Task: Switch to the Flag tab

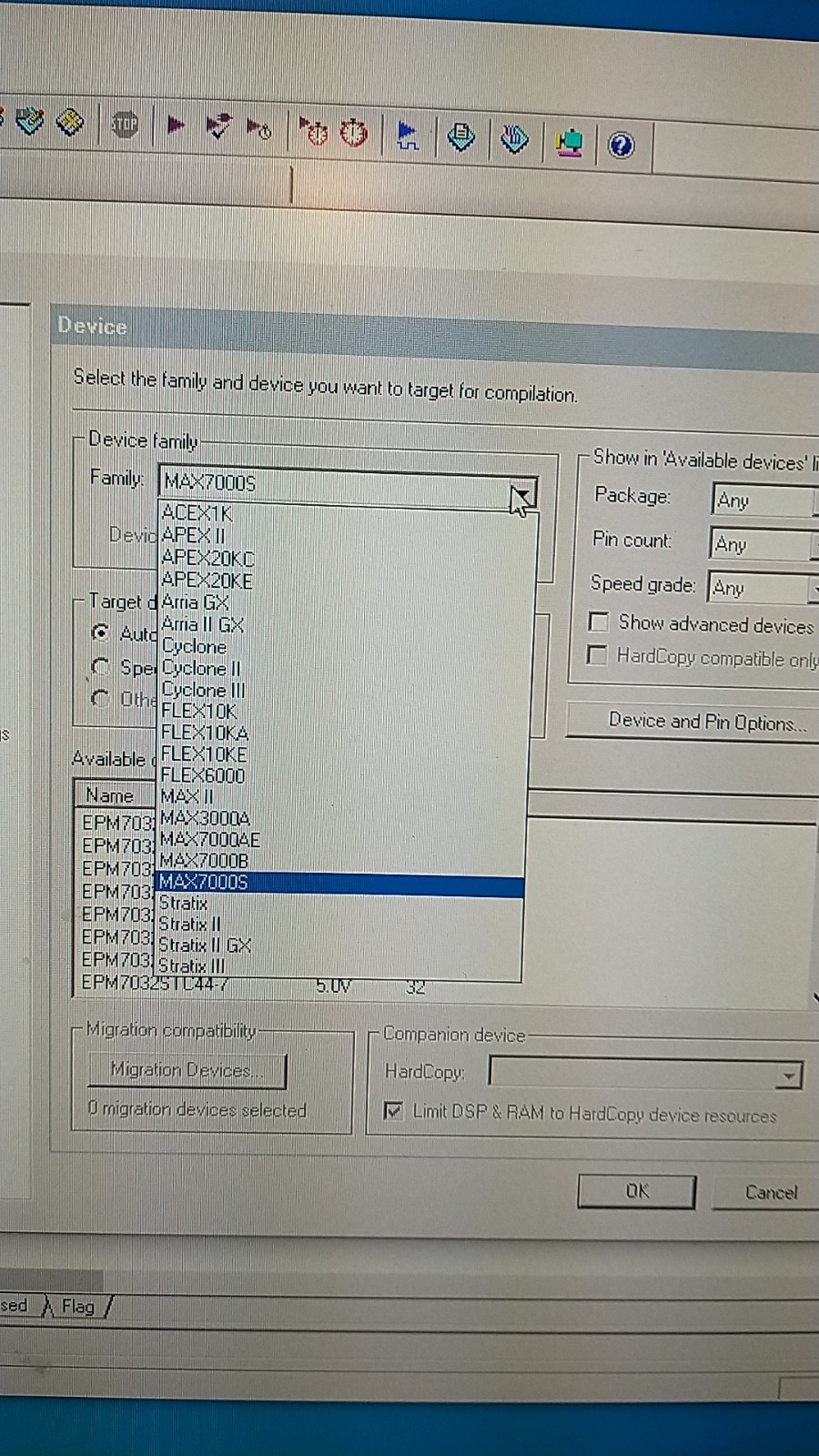Action: pos(78,1307)
